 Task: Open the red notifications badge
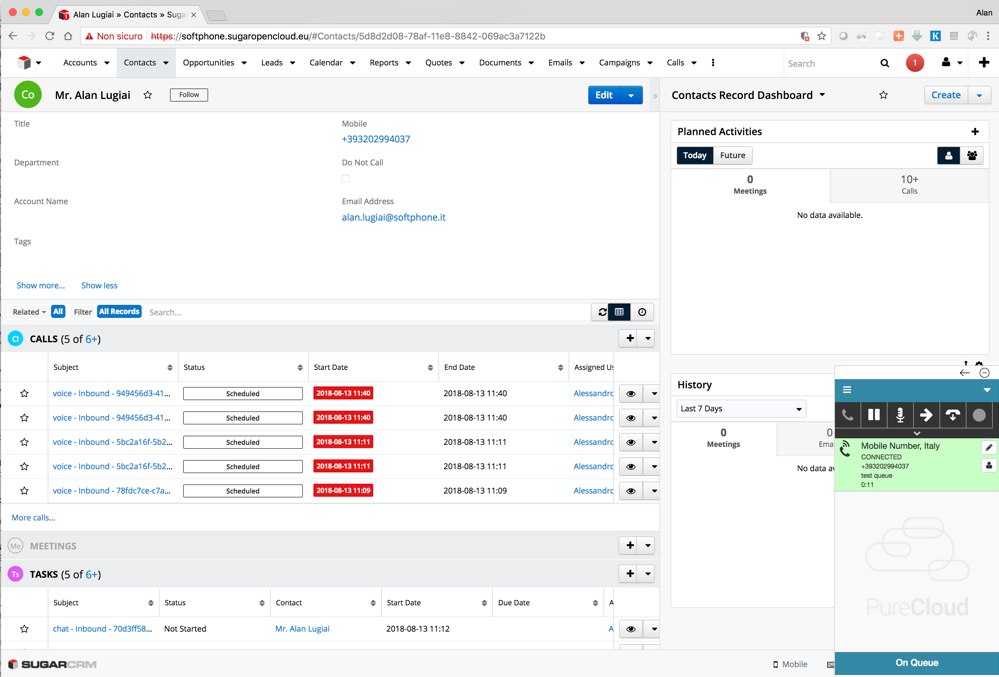914,63
